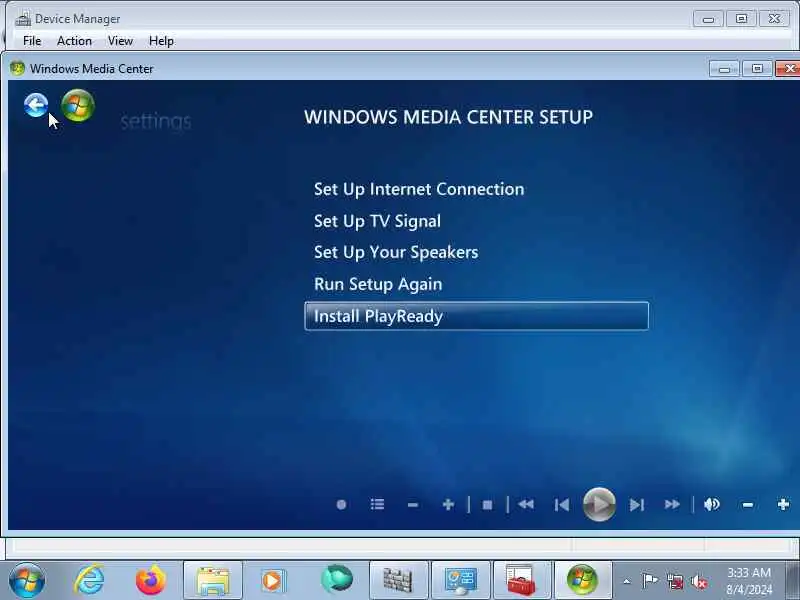
Task: Open the Guide list icon in transport bar
Action: (x=377, y=505)
